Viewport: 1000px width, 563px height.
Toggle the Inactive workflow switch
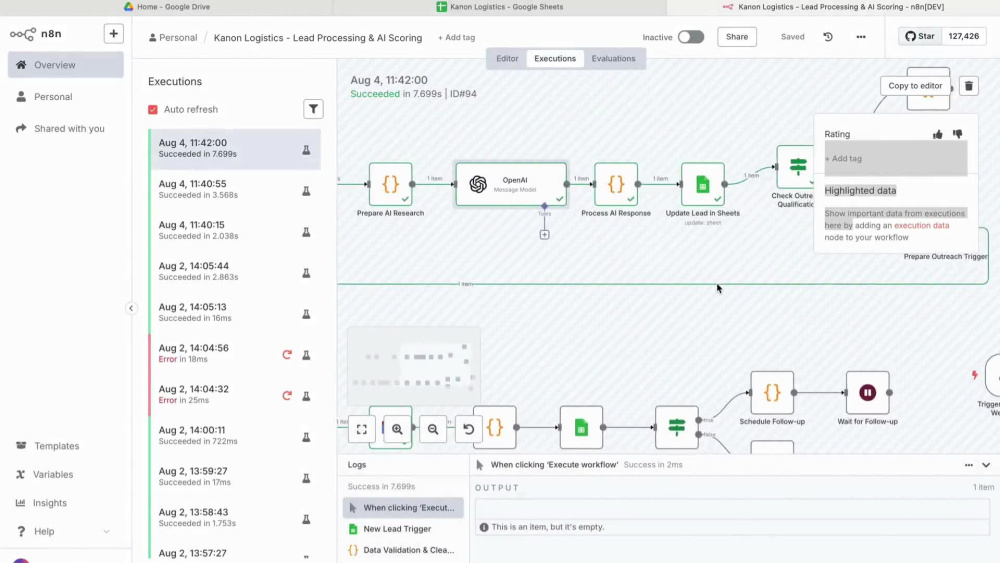691,37
